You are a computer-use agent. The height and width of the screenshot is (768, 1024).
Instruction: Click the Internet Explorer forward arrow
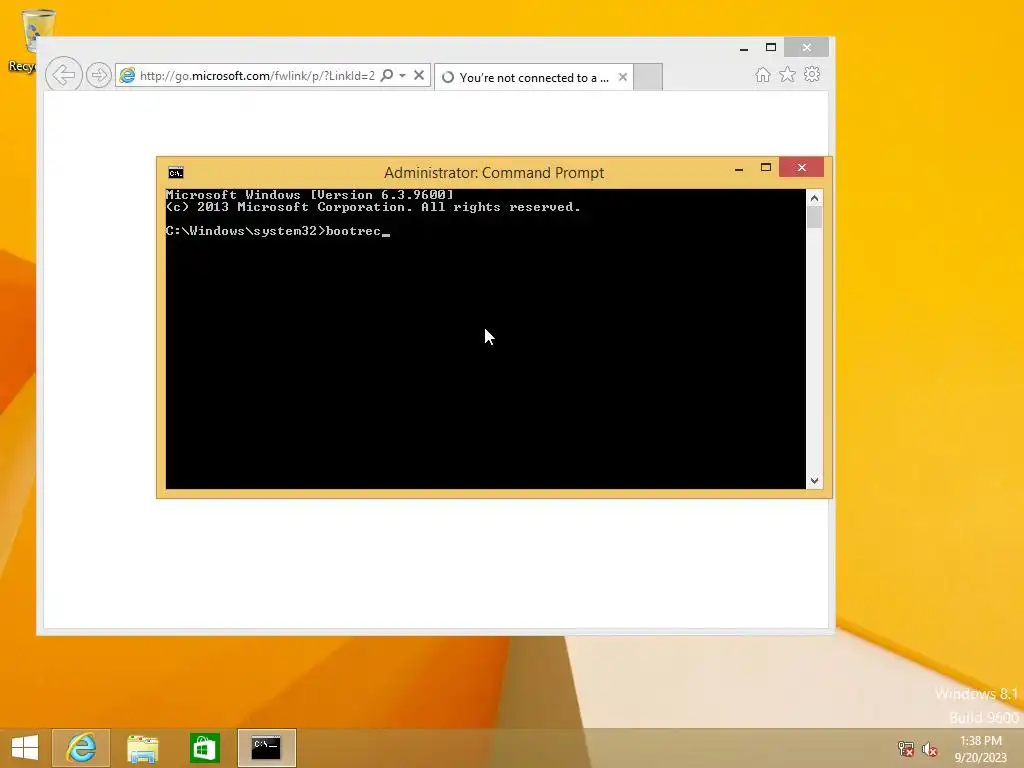pos(99,76)
